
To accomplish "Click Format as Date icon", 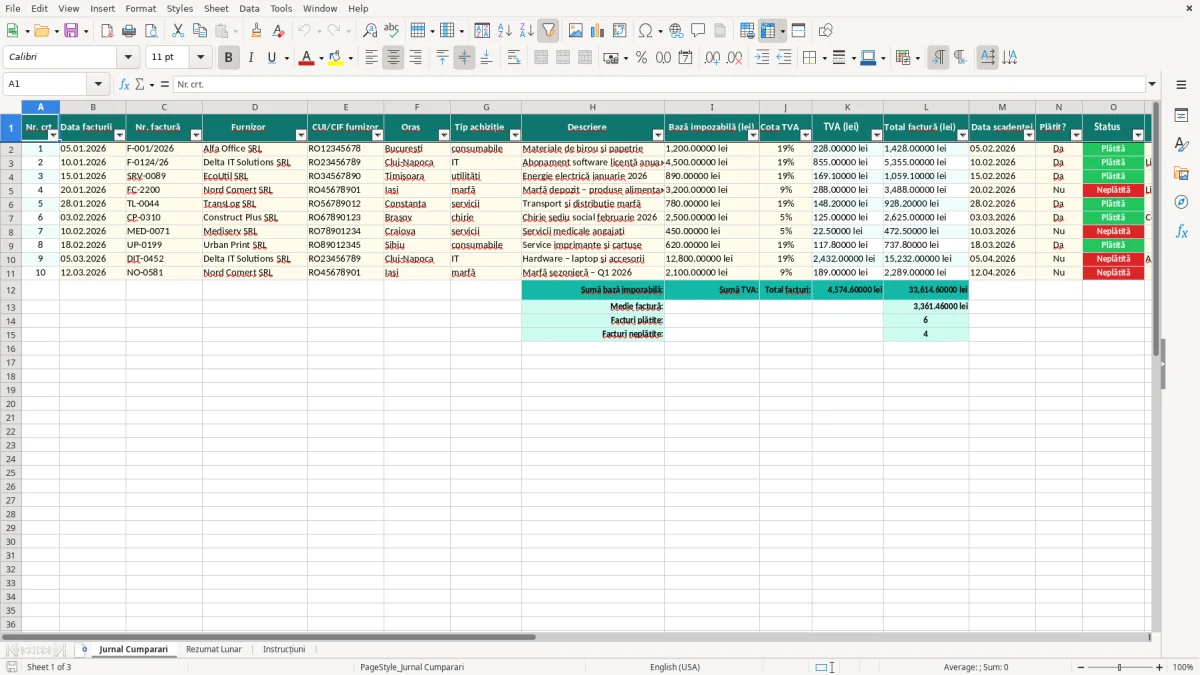I will click(685, 58).
